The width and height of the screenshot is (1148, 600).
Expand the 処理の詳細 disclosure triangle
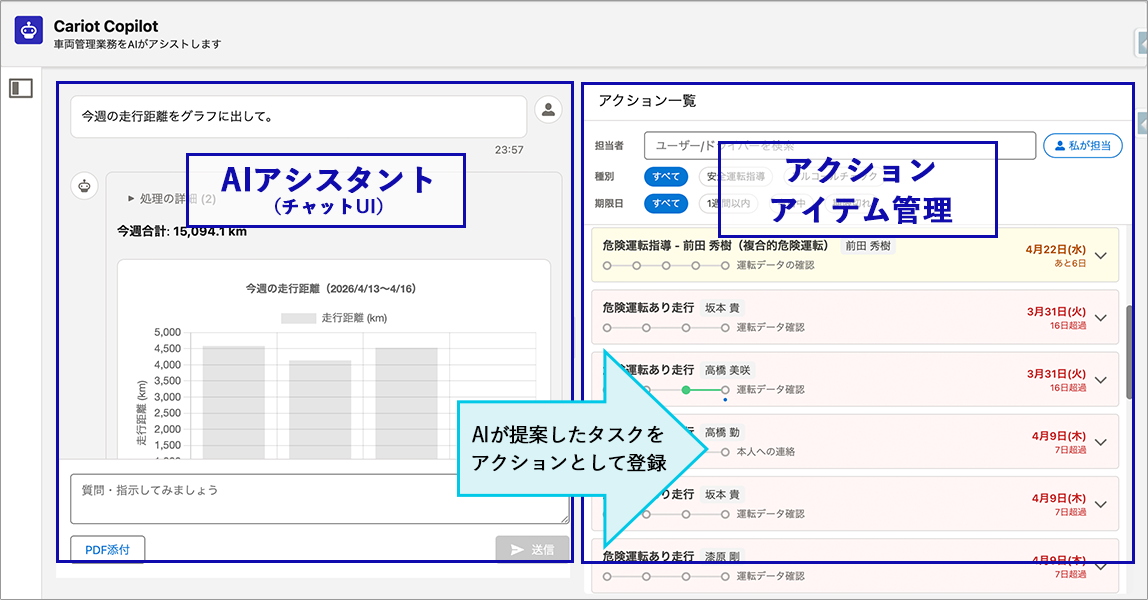(x=131, y=199)
